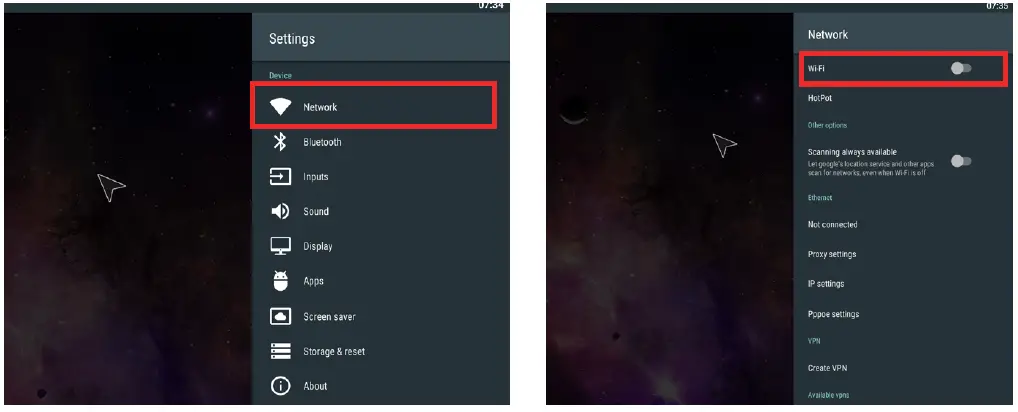Select the Not connected Ethernet entry
Viewport: 1018px width, 412px height.
[x=832, y=224]
